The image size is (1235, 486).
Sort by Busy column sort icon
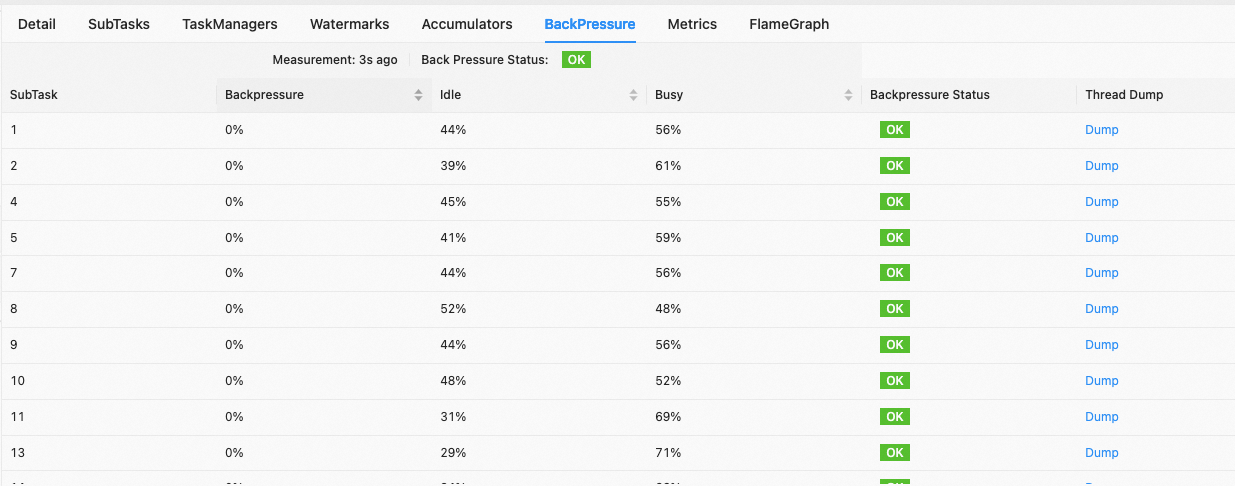(x=848, y=95)
